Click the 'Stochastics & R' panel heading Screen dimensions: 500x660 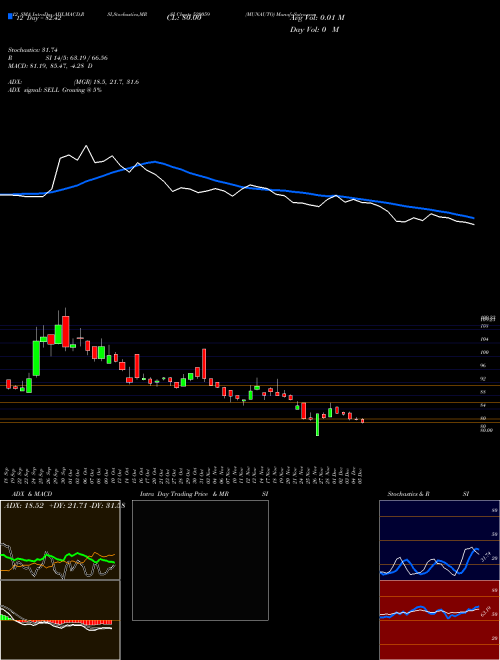(x=409, y=494)
